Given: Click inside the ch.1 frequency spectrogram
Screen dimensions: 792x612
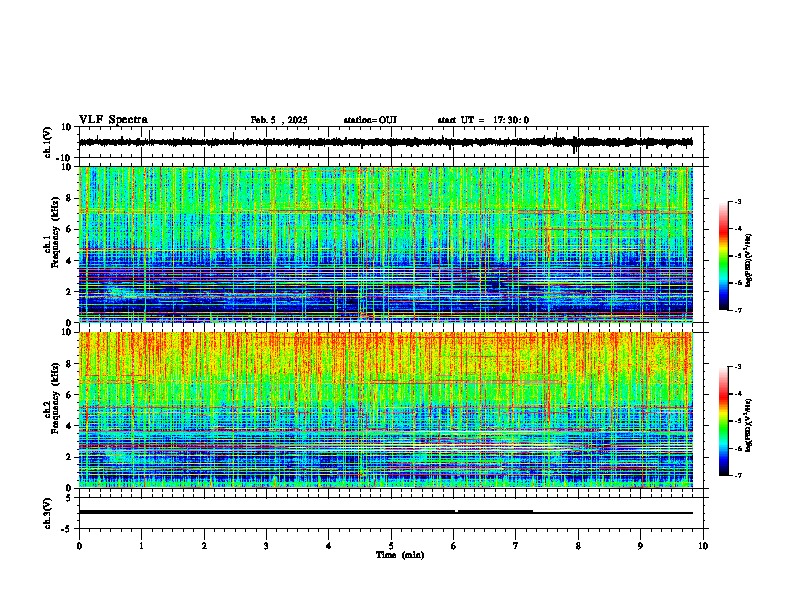Looking at the screenshot, I should (386, 244).
